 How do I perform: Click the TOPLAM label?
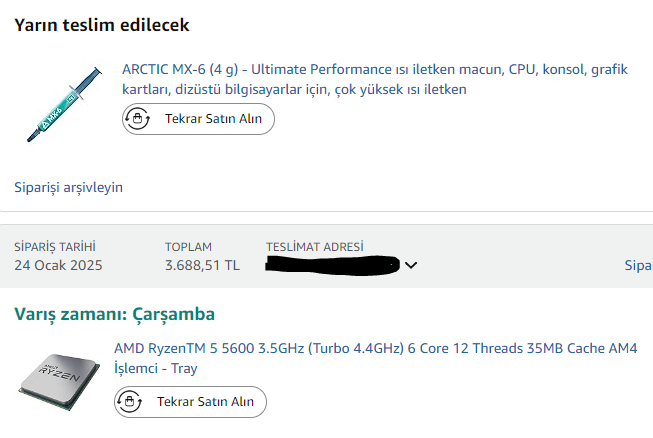189,247
